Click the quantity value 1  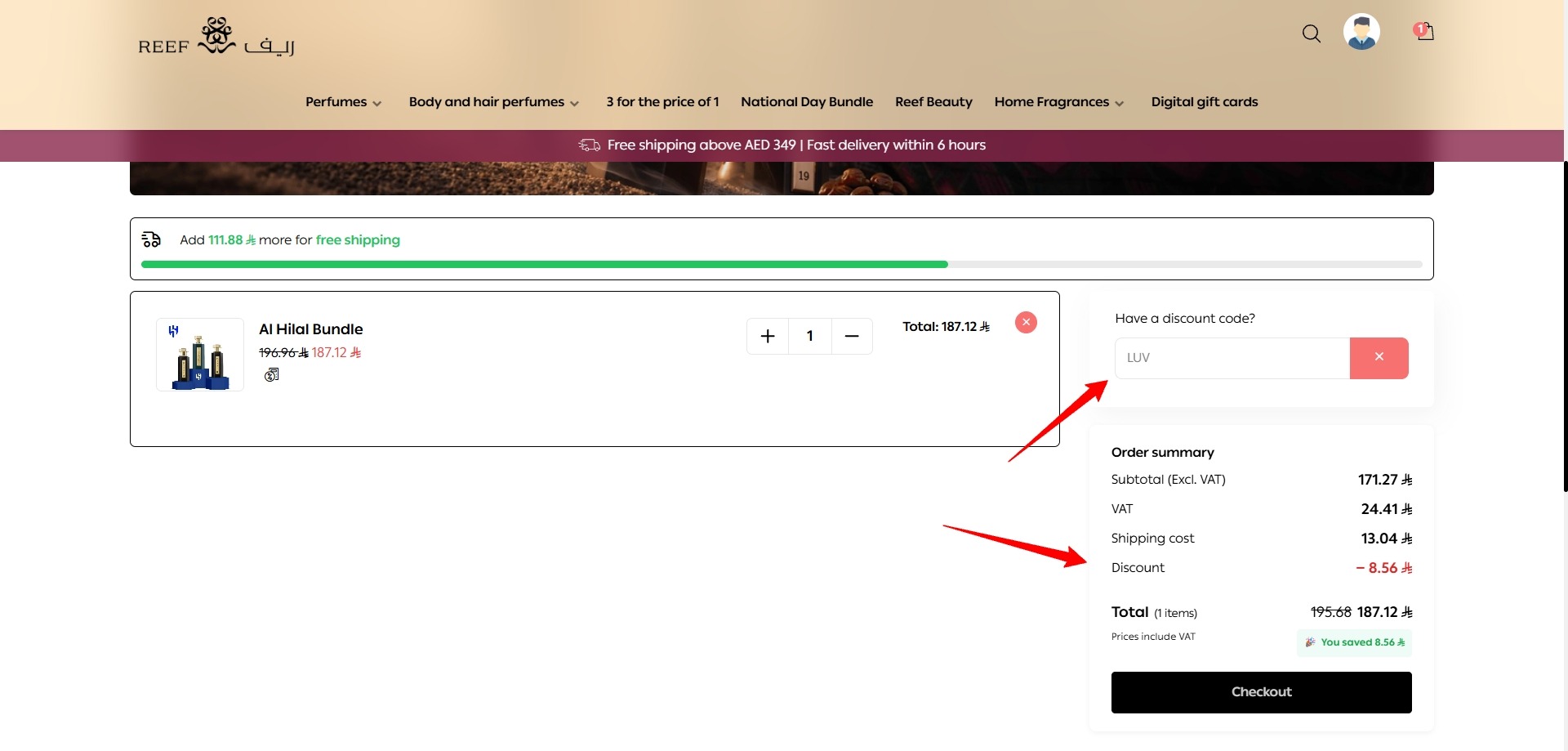pyautogui.click(x=810, y=336)
